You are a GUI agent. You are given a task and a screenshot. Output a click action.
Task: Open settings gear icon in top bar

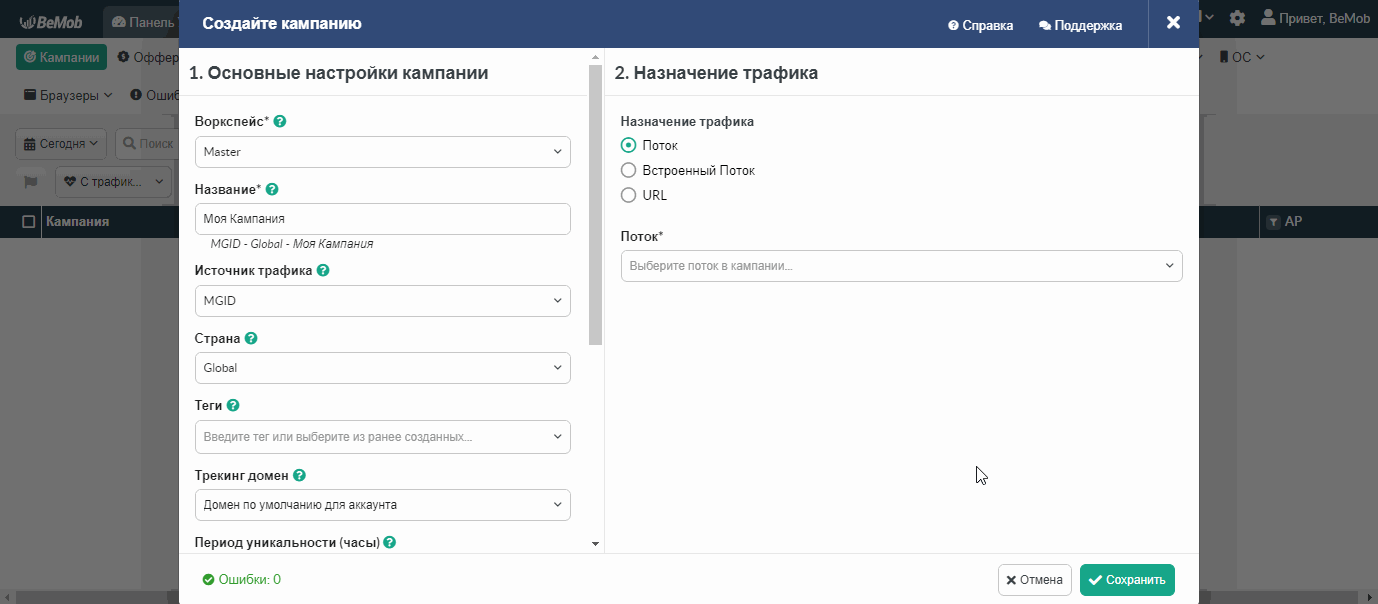pos(1237,18)
